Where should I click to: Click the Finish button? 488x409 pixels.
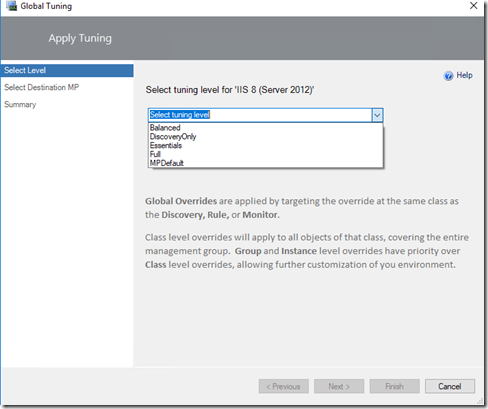pyautogui.click(x=395, y=386)
